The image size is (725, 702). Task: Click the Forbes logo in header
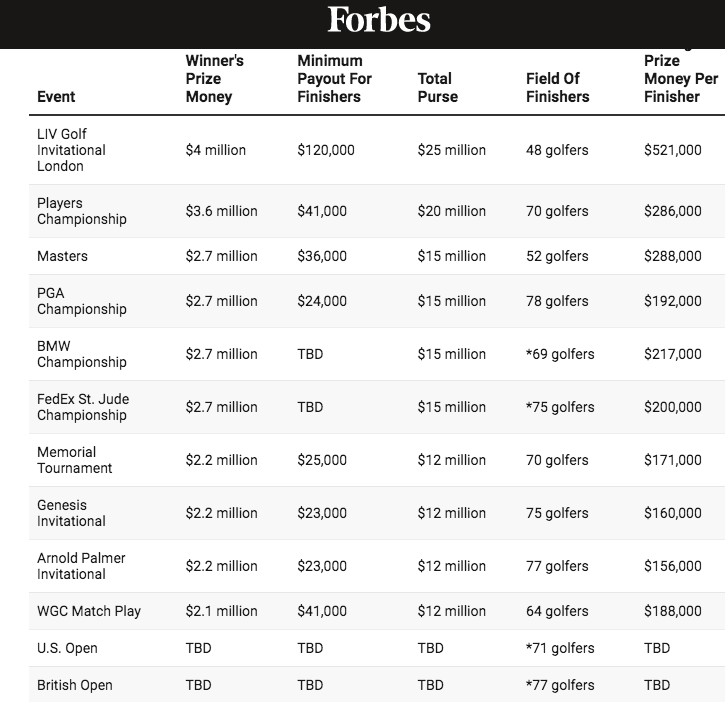pos(379,20)
